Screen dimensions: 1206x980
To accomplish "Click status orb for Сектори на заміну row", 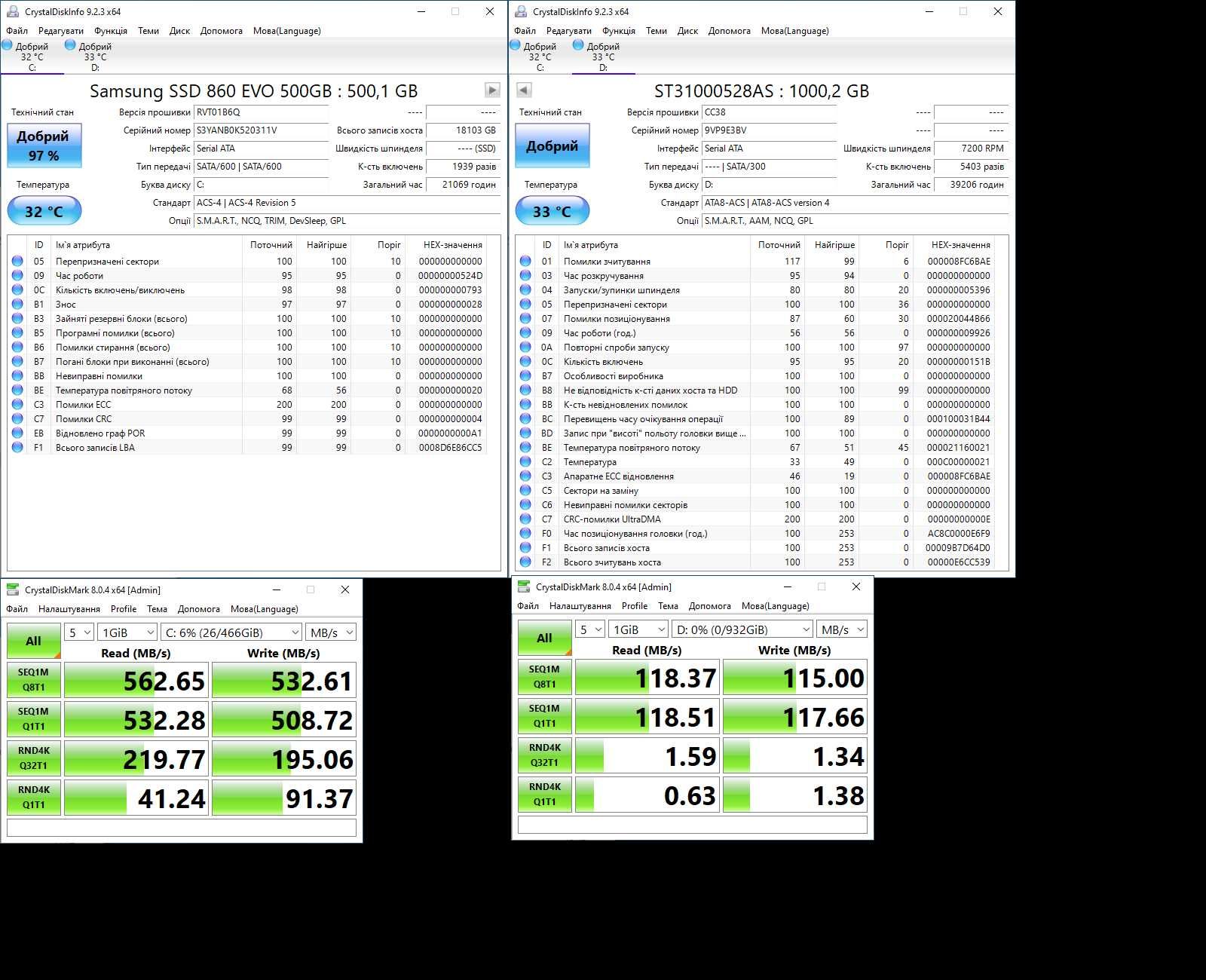I will (525, 491).
